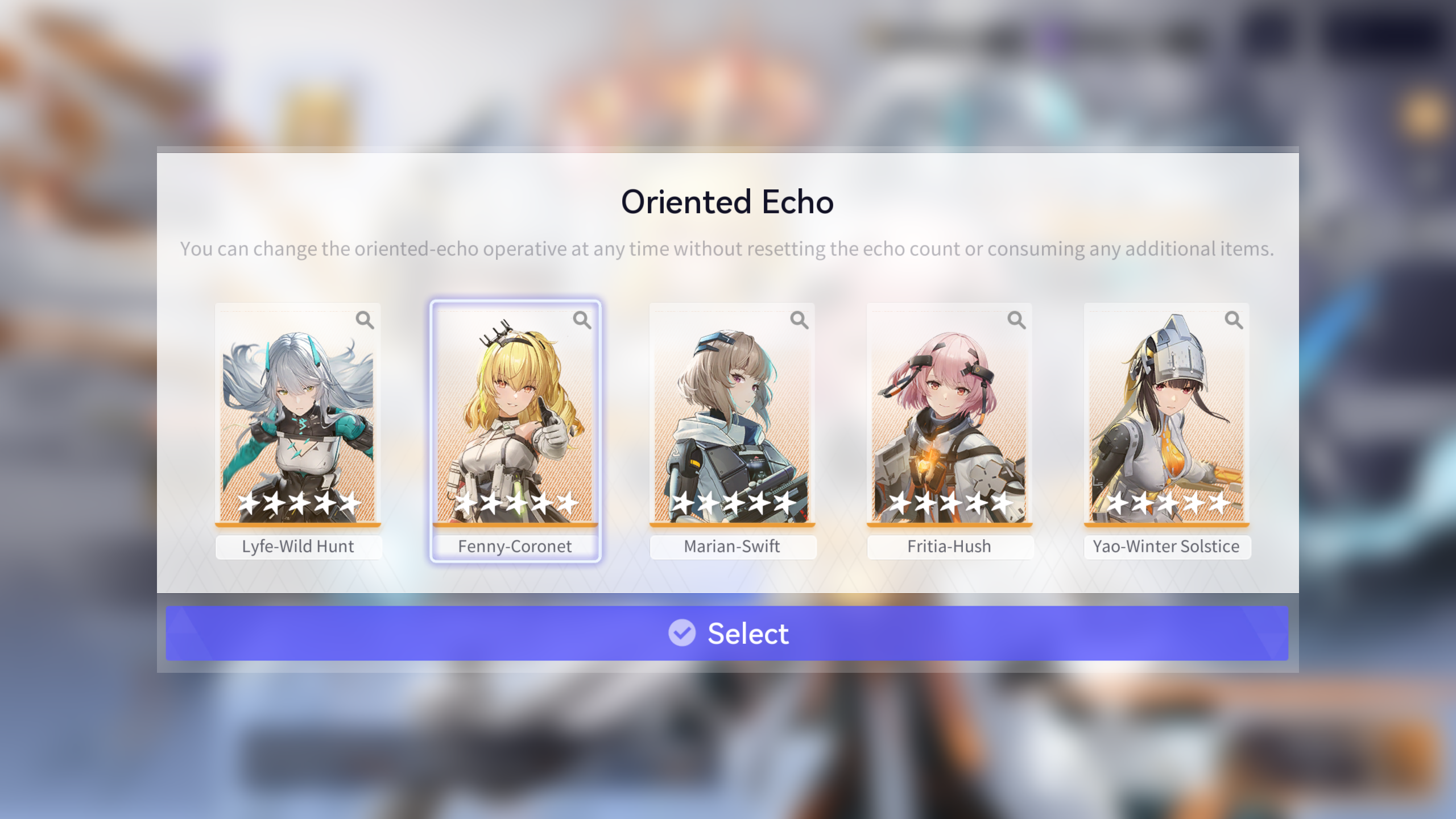Image resolution: width=1456 pixels, height=819 pixels.
Task: Open the magnifier on Lyfe-Wild Hunt card
Action: click(365, 320)
